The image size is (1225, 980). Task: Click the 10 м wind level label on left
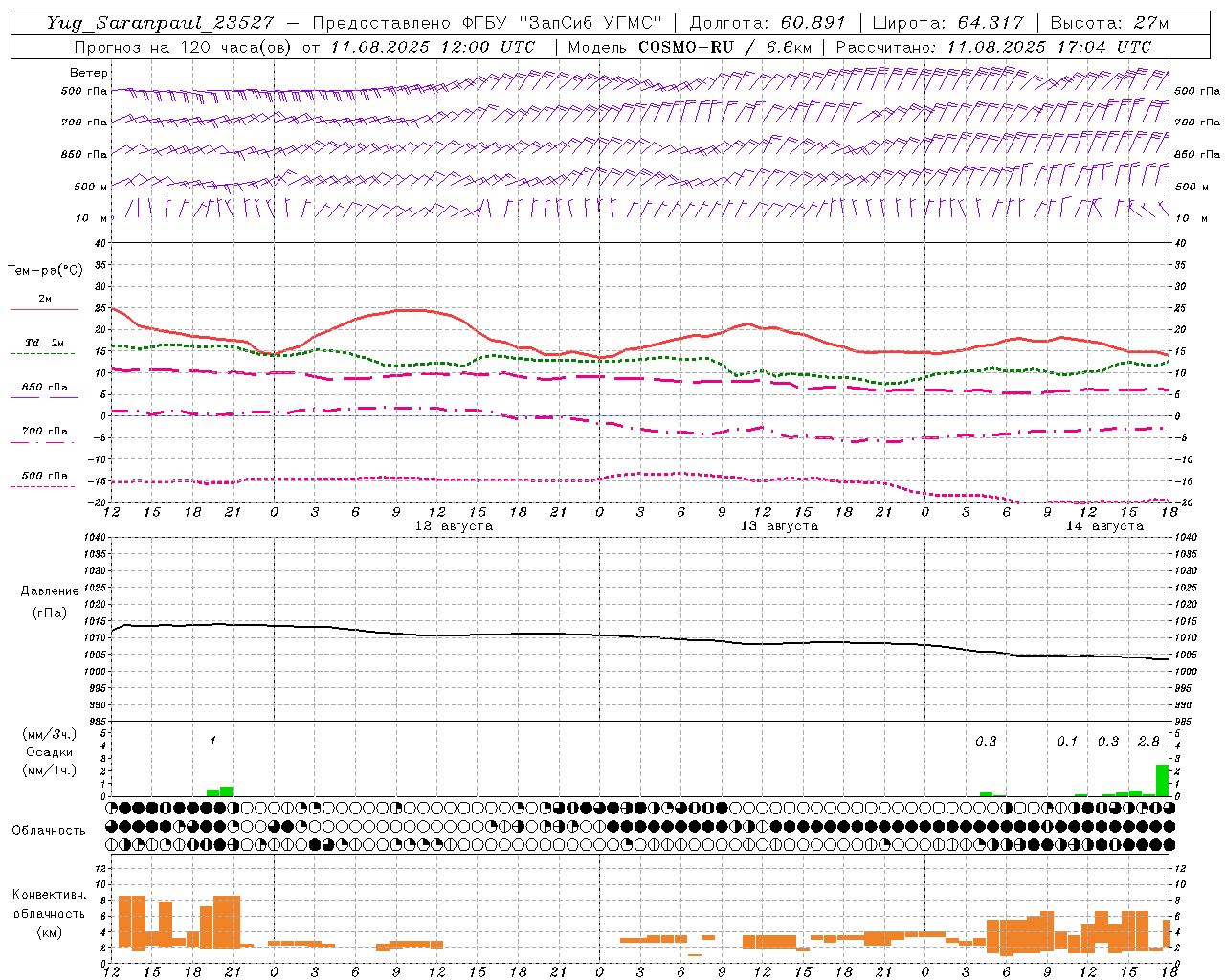pyautogui.click(x=92, y=218)
